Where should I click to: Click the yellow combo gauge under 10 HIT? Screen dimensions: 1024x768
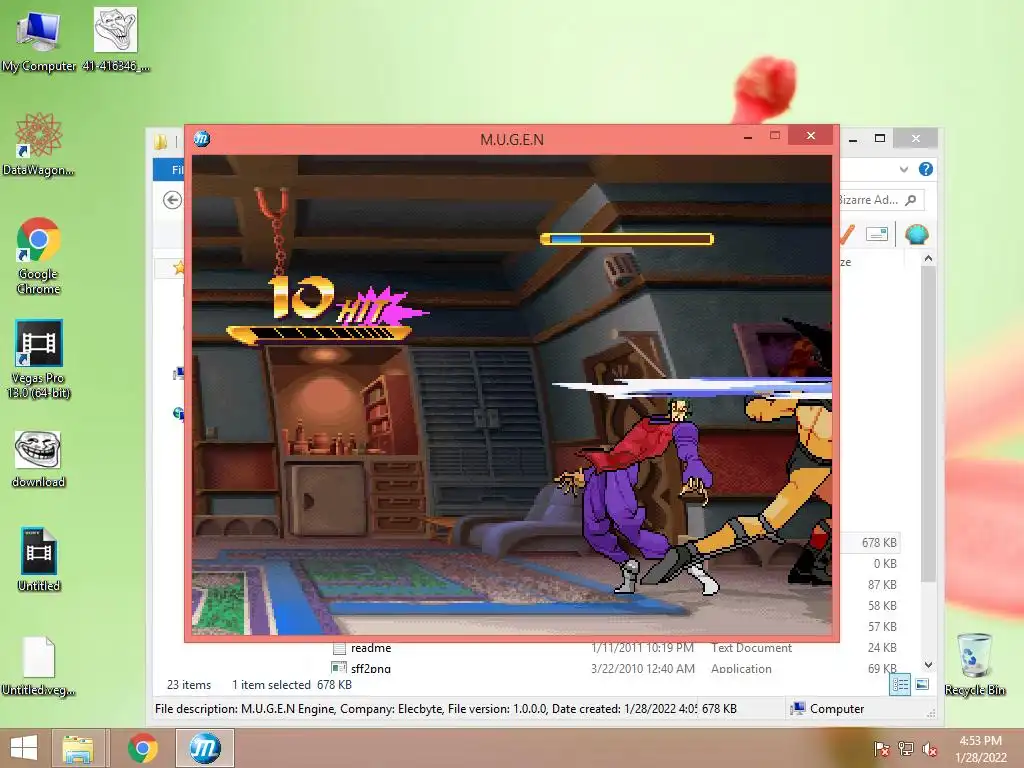click(x=319, y=334)
